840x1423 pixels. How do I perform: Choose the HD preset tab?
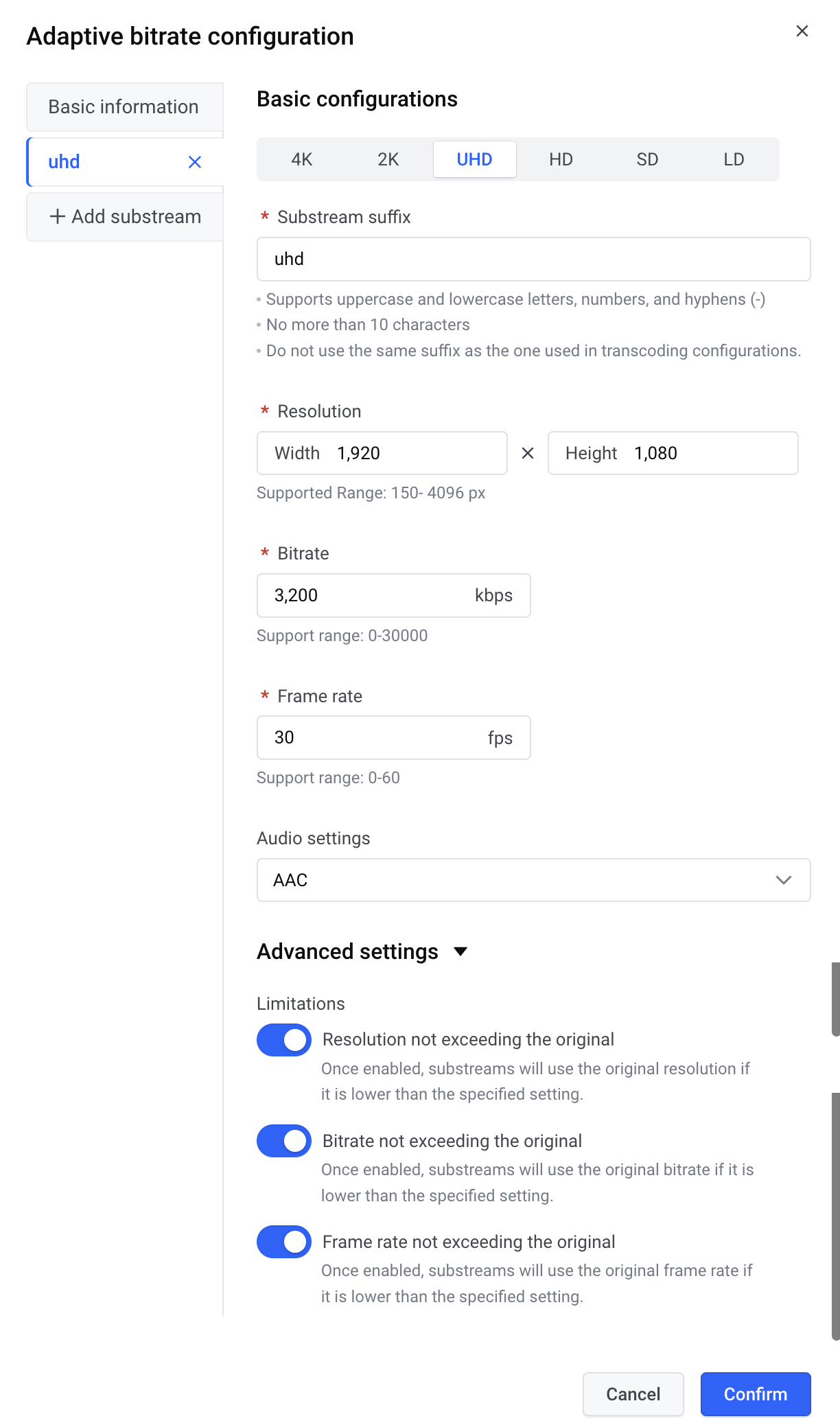(x=561, y=159)
